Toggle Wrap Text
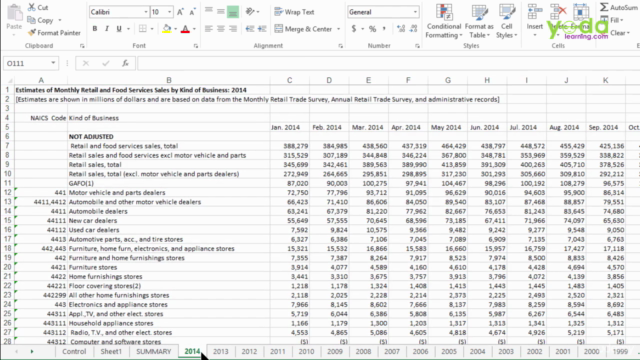This screenshot has height=360, width=640. [x=294, y=12]
